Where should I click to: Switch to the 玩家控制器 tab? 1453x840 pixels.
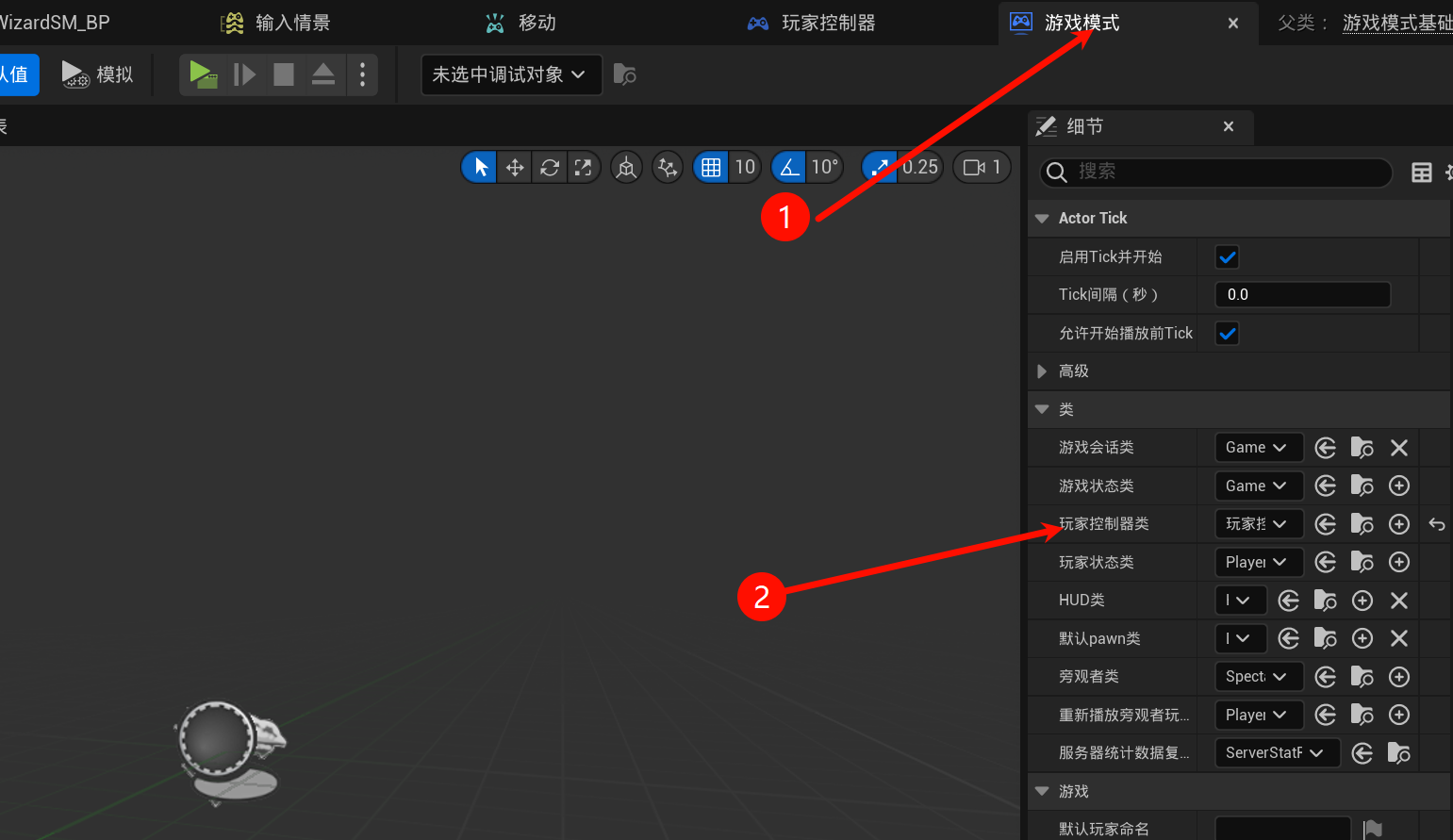(813, 23)
